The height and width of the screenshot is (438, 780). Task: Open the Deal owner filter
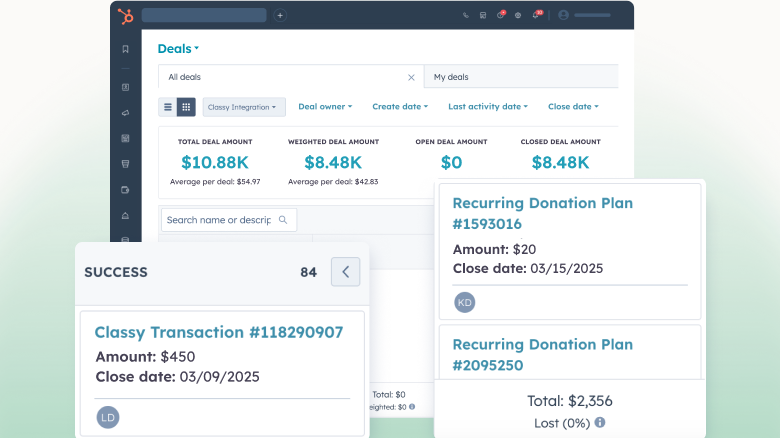click(325, 107)
